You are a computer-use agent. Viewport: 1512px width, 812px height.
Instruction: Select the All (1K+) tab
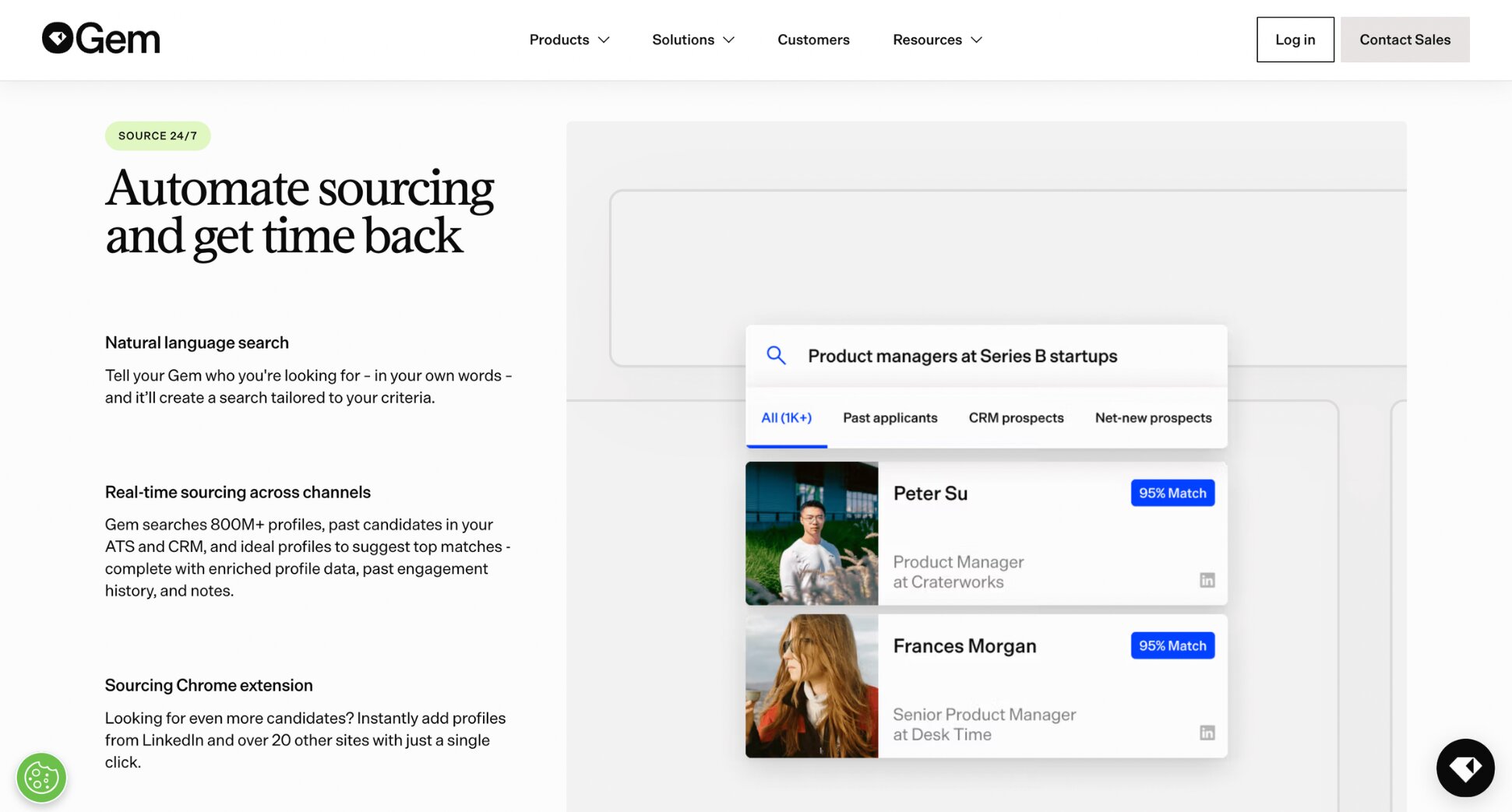click(786, 418)
